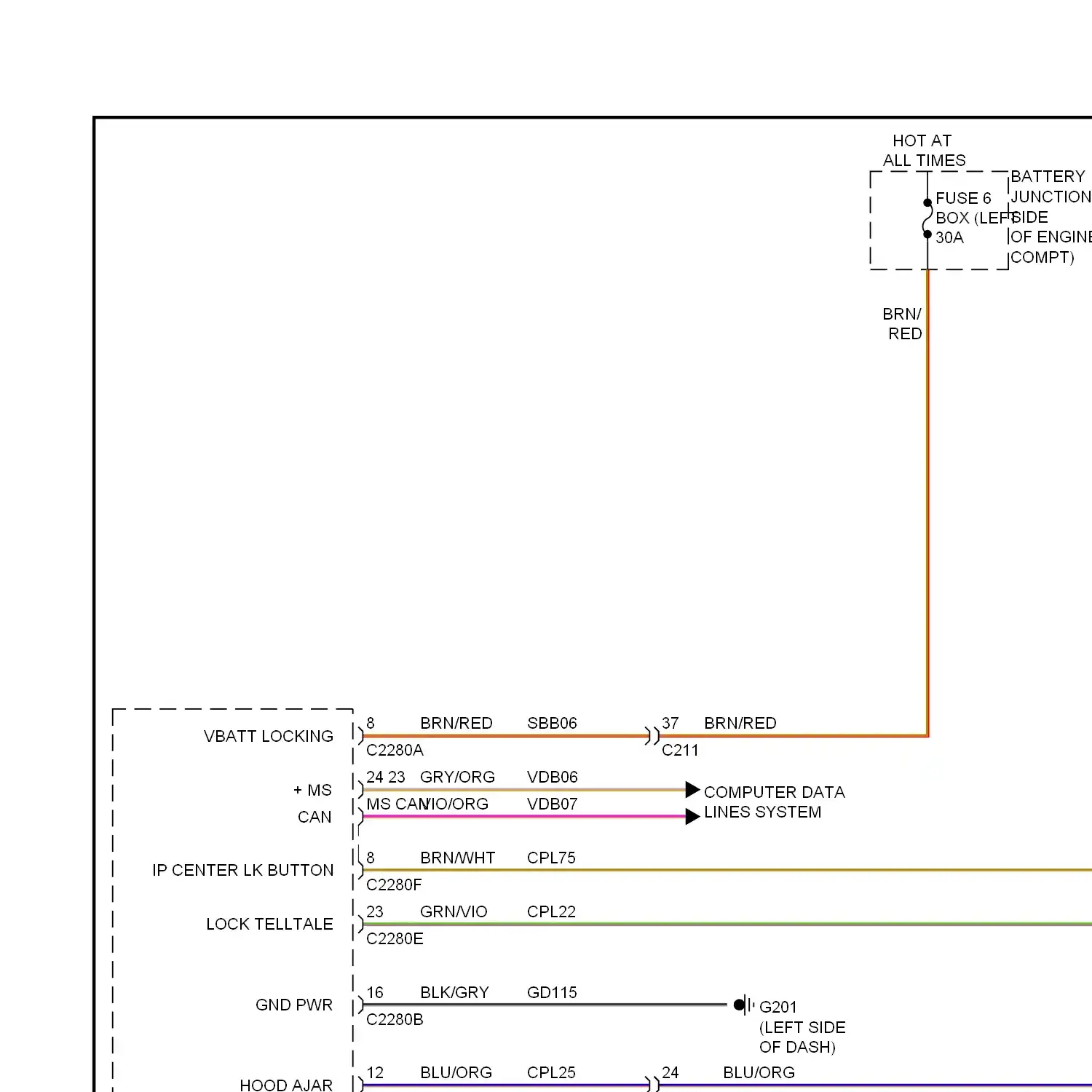The height and width of the screenshot is (1092, 1092).
Task: Click the green GRN/VIO wire line
Action: pos(728,924)
